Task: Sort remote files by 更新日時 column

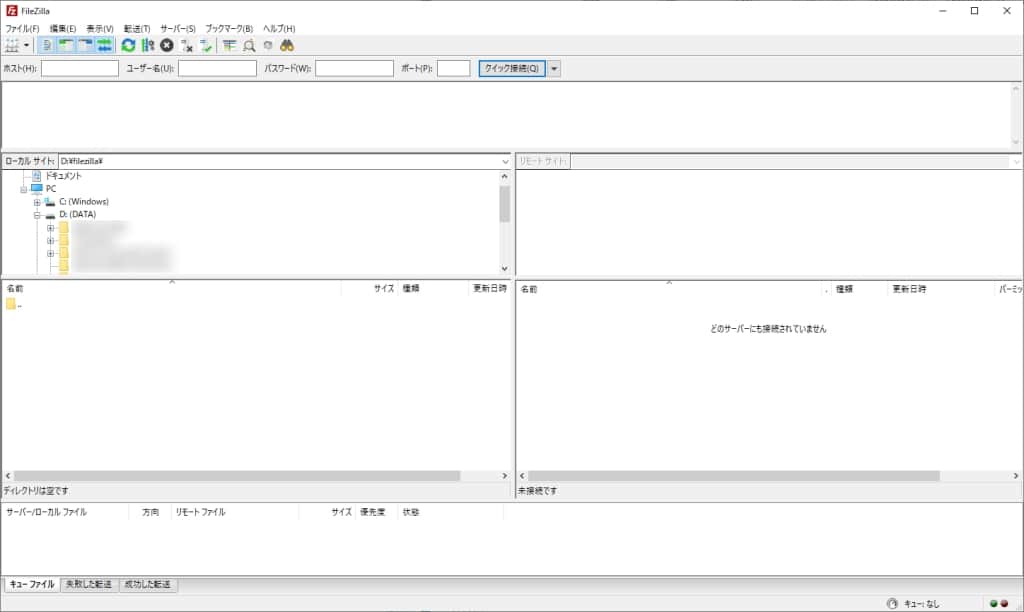Action: click(940, 289)
